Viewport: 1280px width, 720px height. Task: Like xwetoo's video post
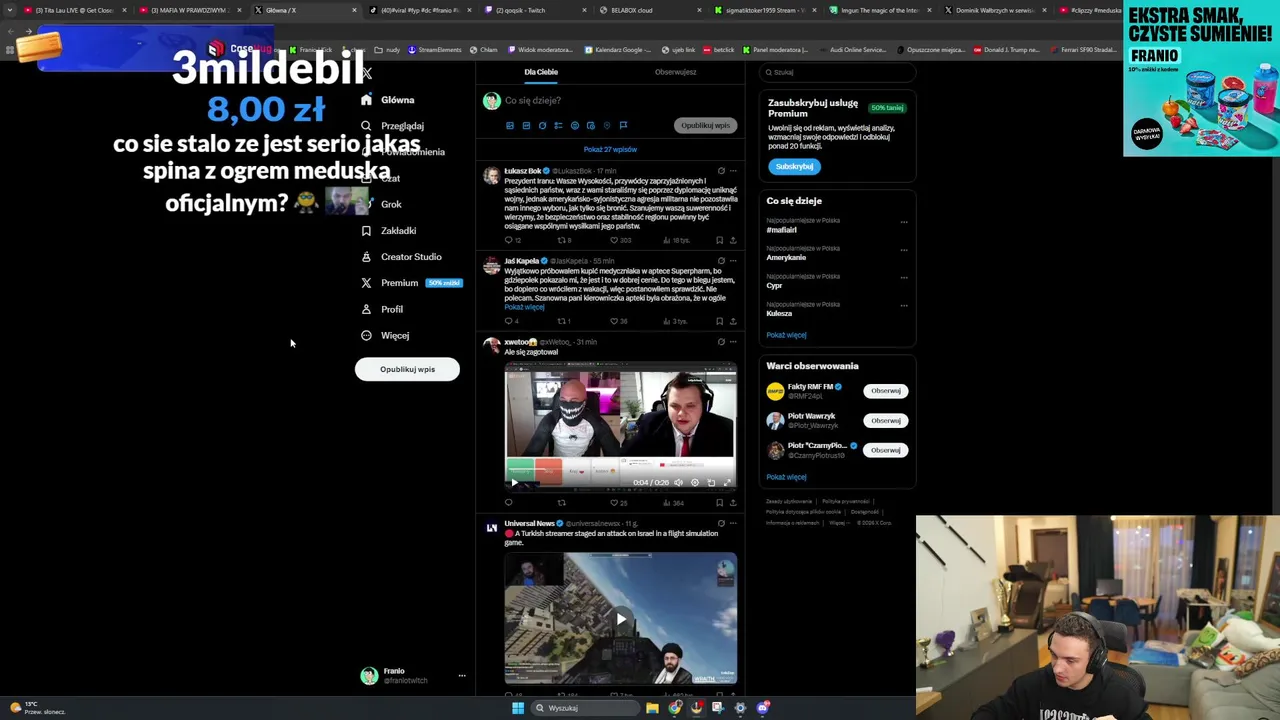[x=614, y=503]
